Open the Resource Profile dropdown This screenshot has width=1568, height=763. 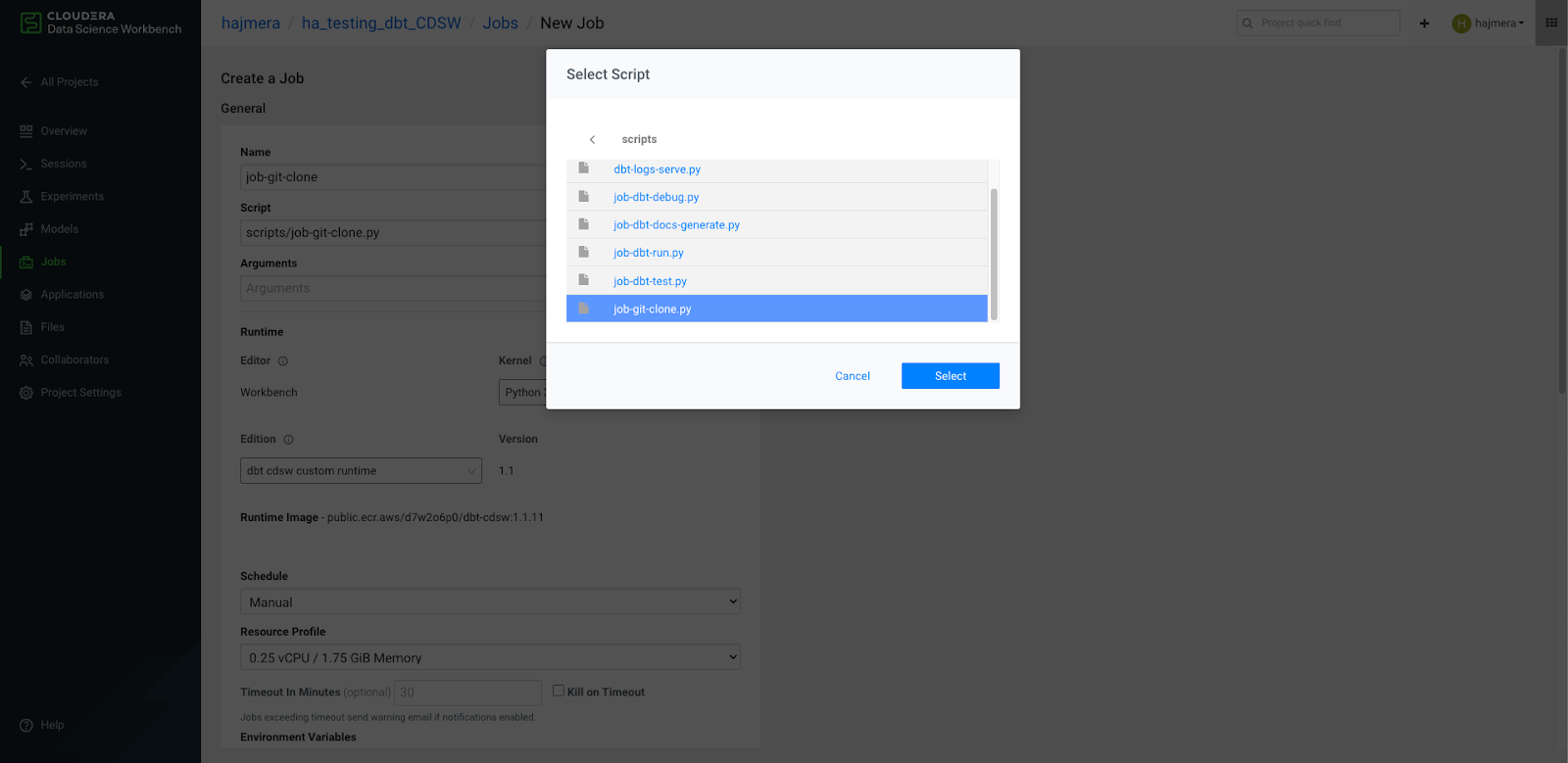[x=490, y=658]
